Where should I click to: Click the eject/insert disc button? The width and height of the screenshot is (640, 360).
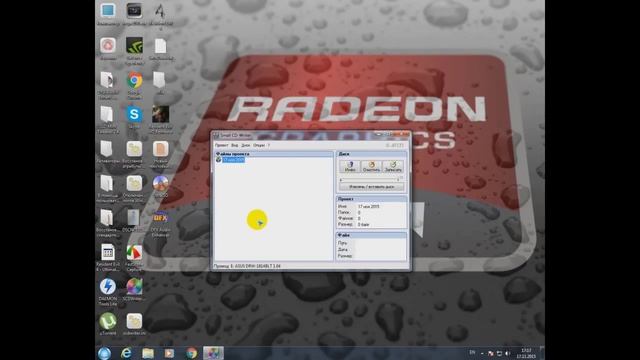(371, 187)
